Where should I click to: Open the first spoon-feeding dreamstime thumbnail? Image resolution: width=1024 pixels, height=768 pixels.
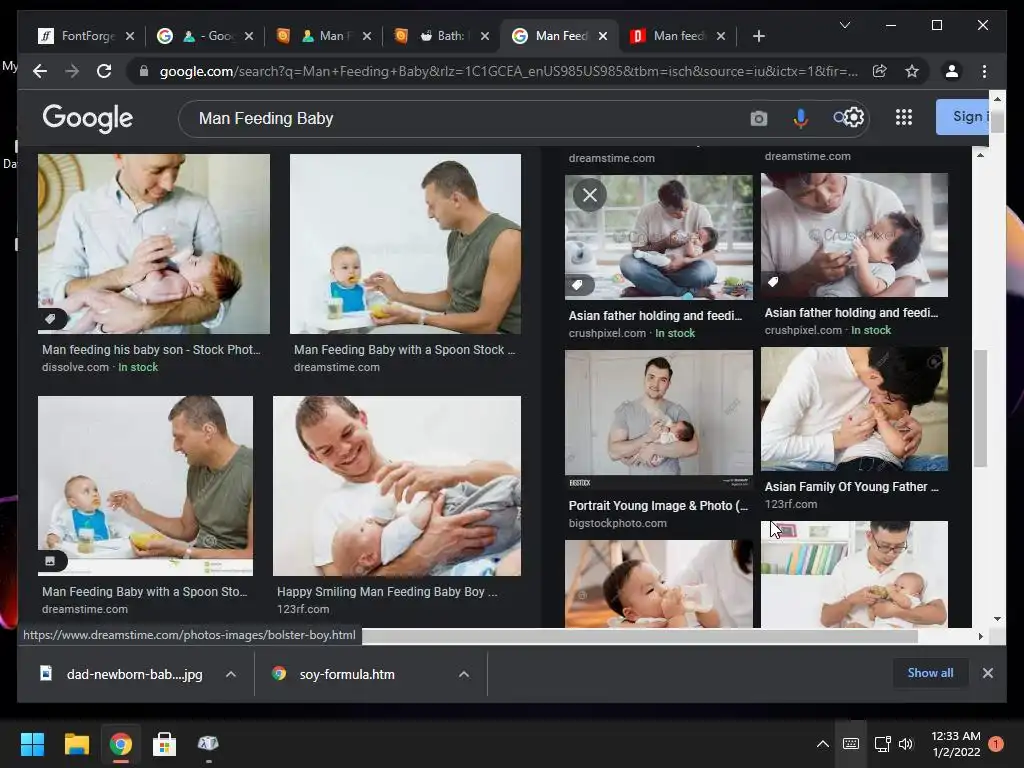(405, 244)
